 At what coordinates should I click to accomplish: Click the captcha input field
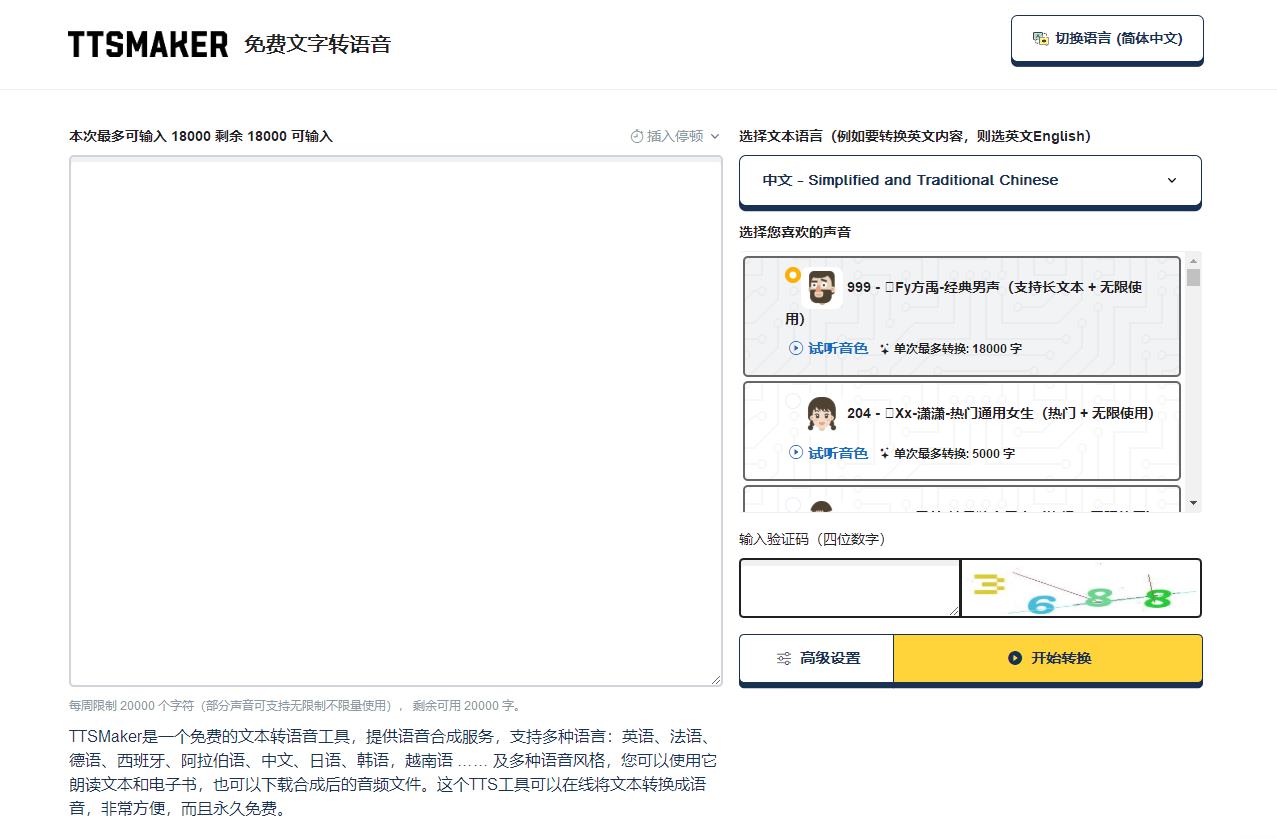point(849,588)
